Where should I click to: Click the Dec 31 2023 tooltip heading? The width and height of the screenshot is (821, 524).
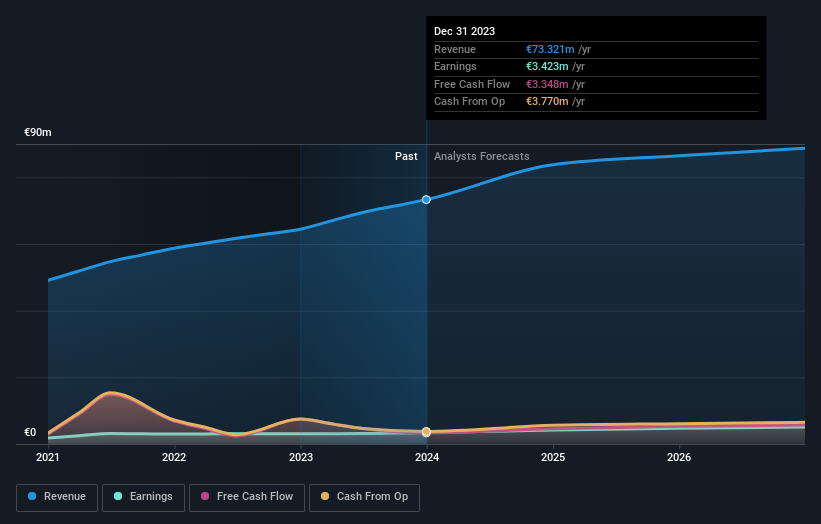(464, 31)
